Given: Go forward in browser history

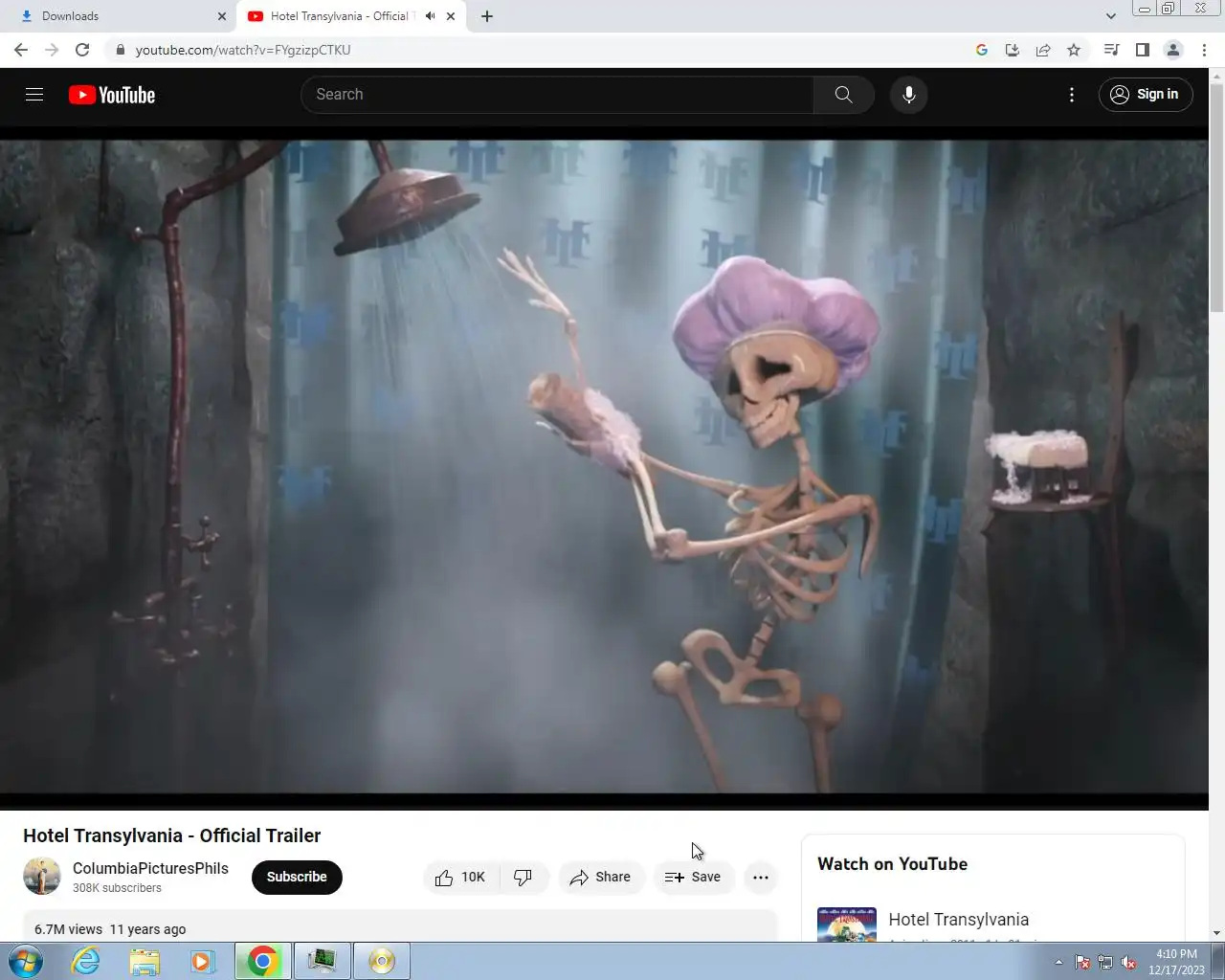Looking at the screenshot, I should (52, 50).
